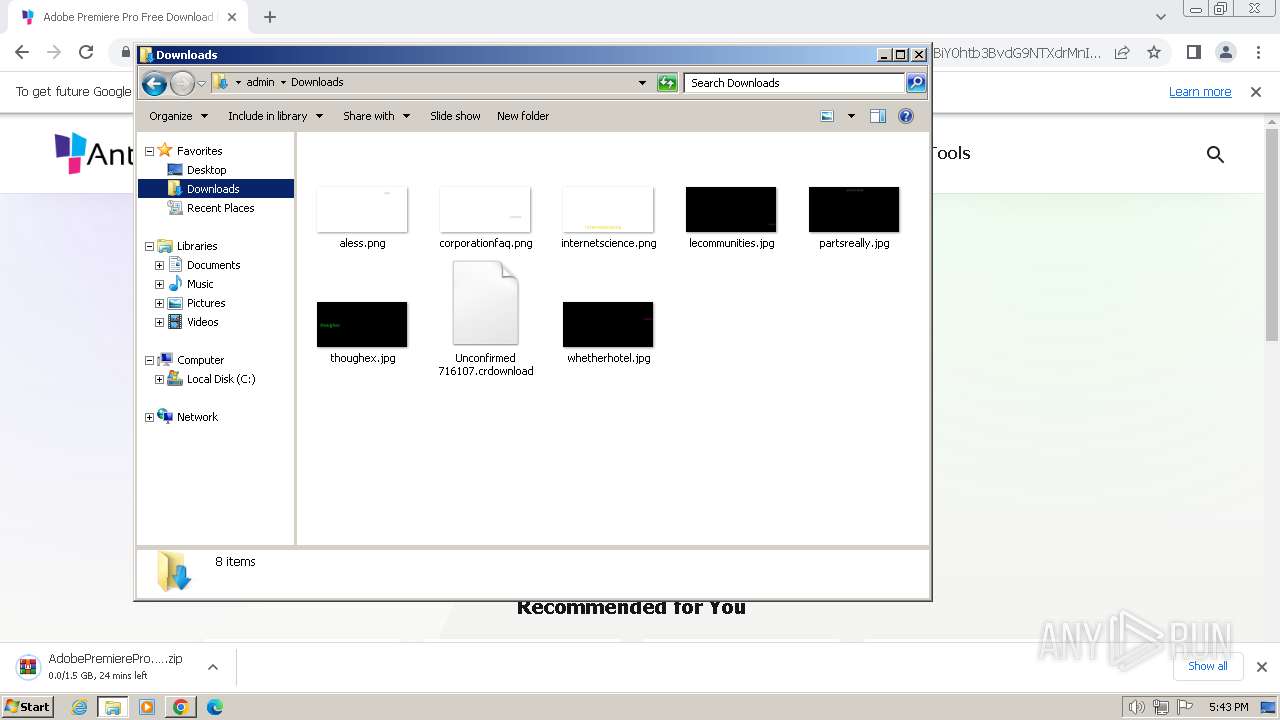Select the aless.png thumbnail
The width and height of the screenshot is (1280, 720).
(362, 210)
